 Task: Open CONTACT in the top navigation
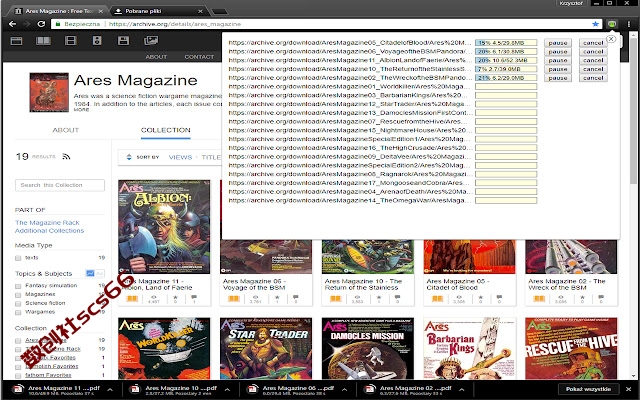[x=199, y=57]
